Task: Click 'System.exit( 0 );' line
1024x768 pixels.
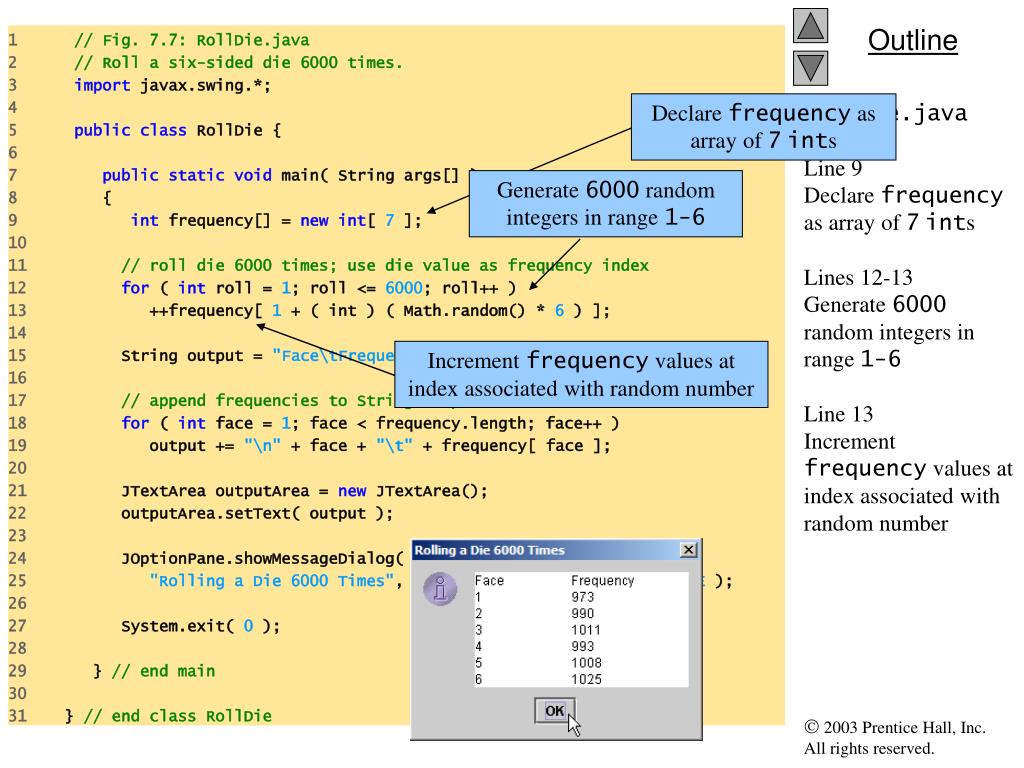Action: (200, 626)
